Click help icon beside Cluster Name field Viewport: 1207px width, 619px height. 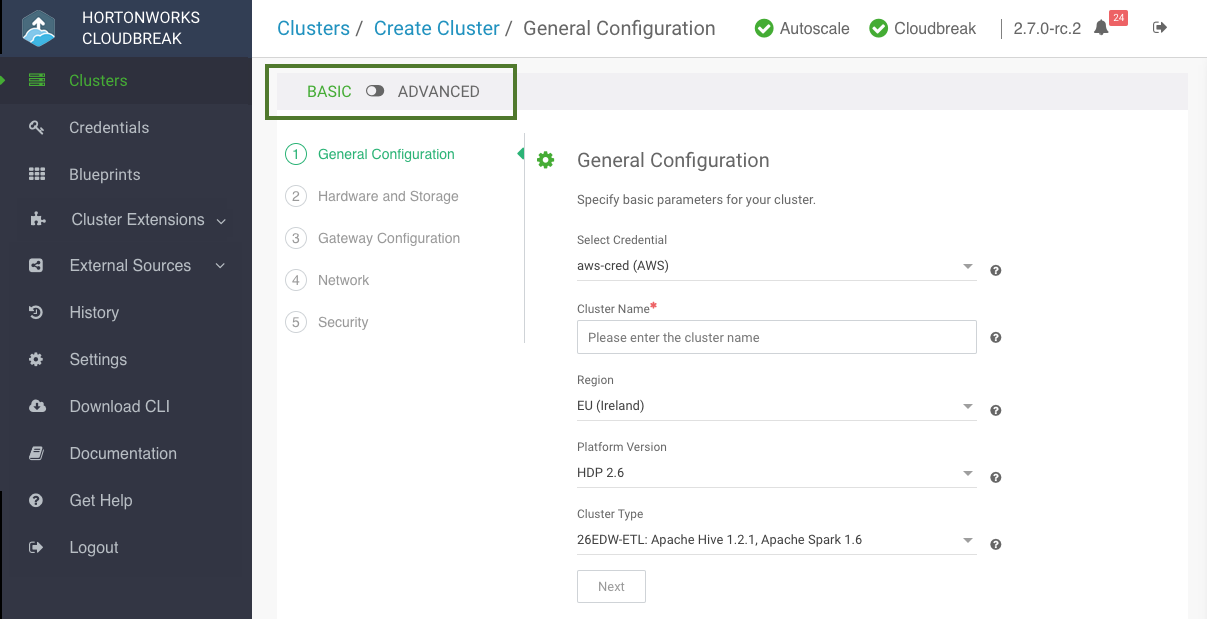click(996, 338)
